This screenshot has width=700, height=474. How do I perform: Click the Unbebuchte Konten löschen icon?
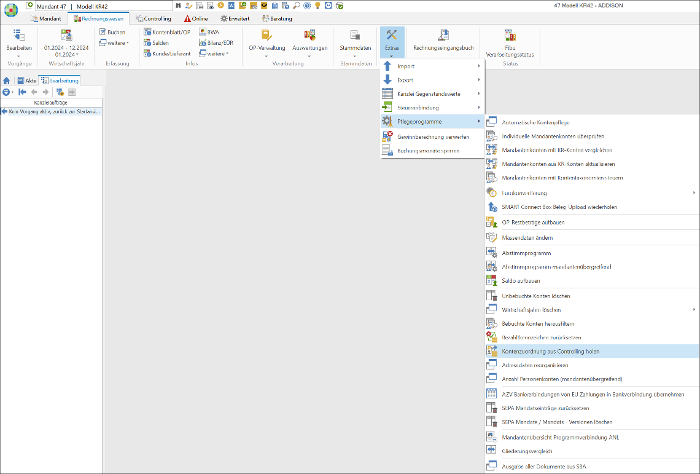point(492,295)
